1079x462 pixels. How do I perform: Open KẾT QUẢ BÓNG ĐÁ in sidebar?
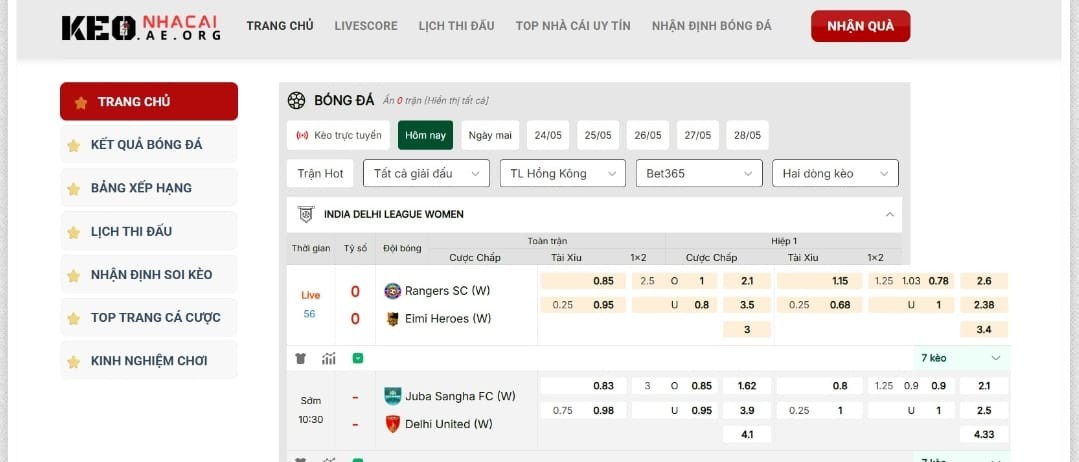(x=148, y=145)
